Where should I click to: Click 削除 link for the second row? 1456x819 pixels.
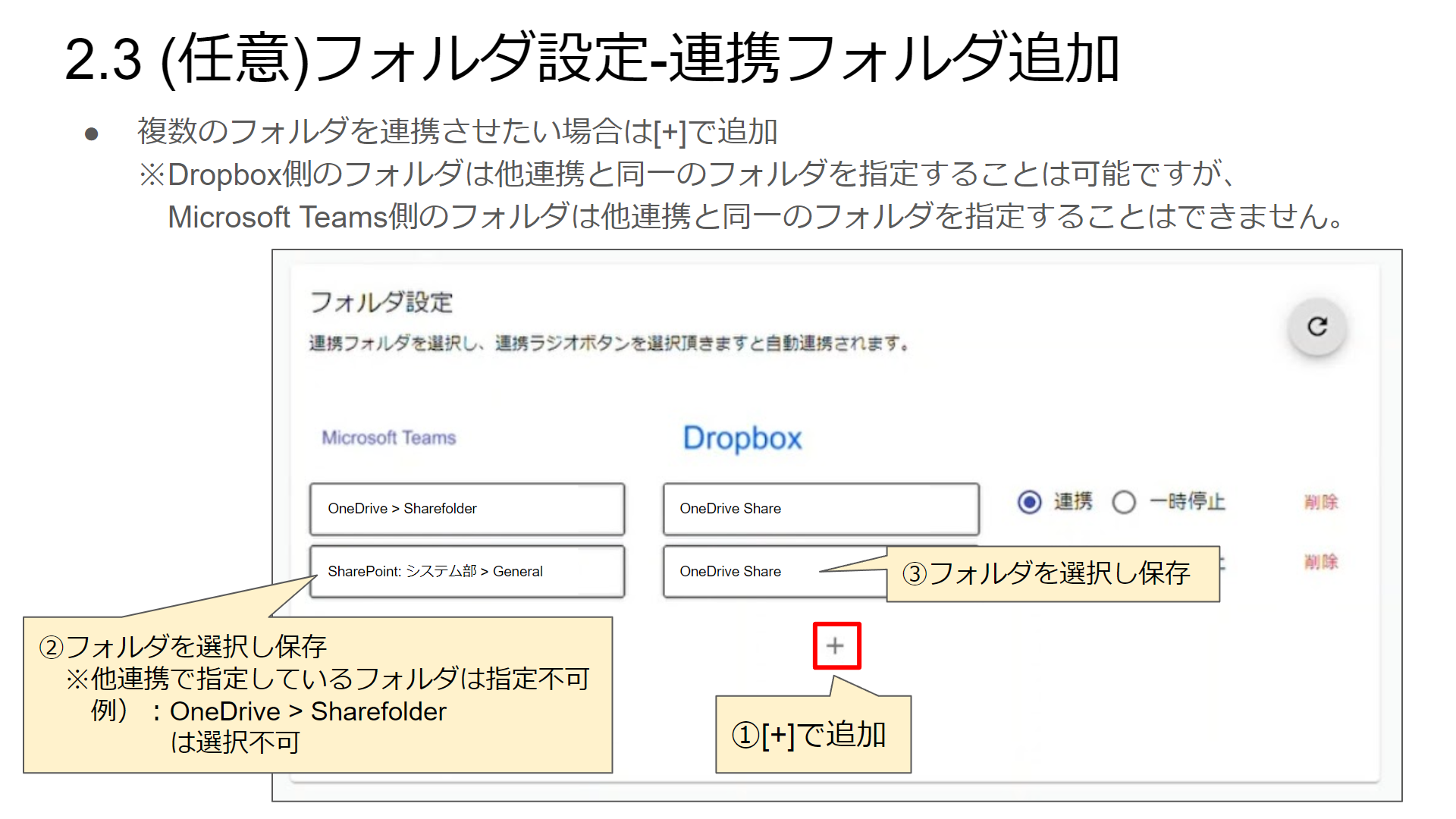click(1321, 562)
